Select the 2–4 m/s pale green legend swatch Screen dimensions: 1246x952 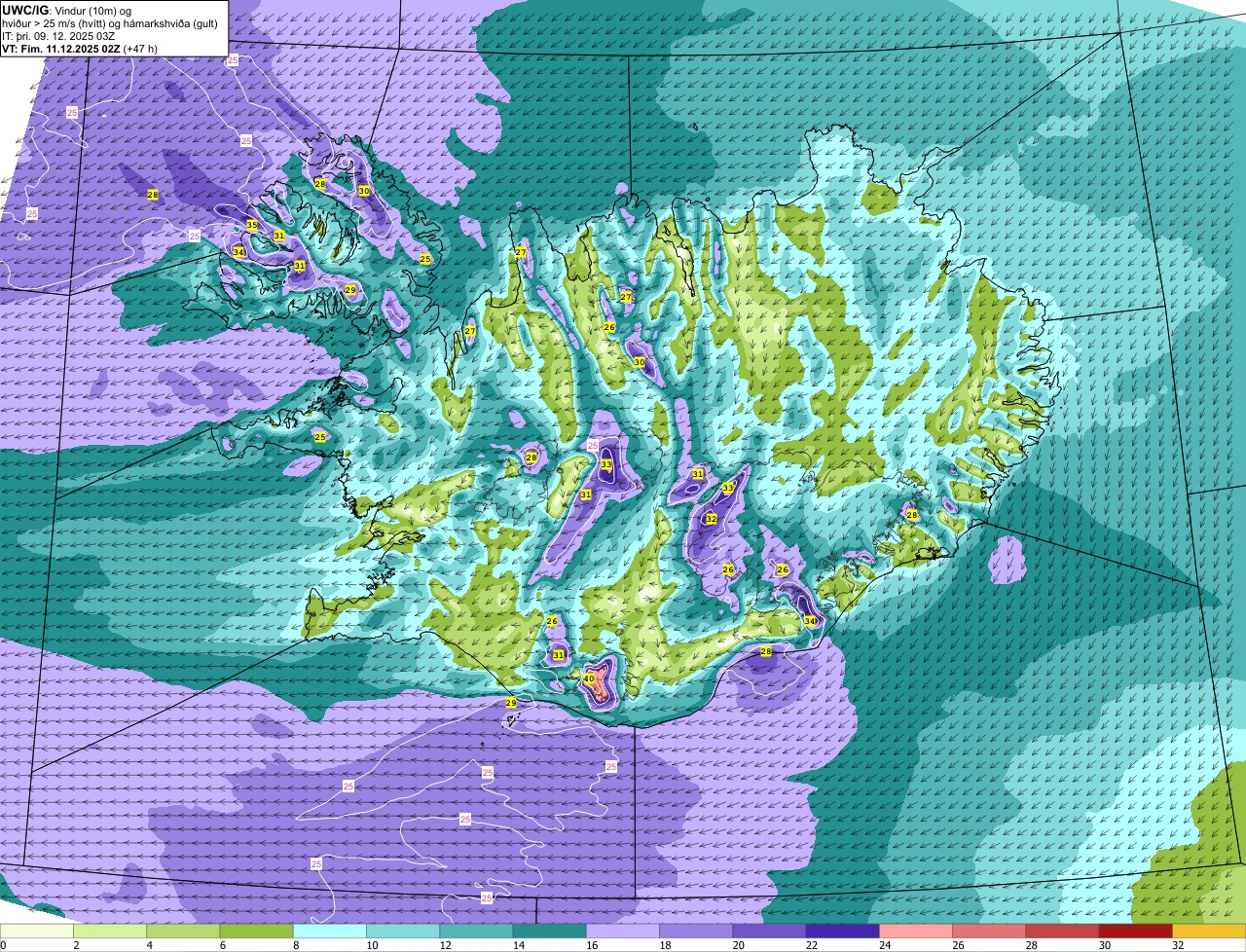111,932
